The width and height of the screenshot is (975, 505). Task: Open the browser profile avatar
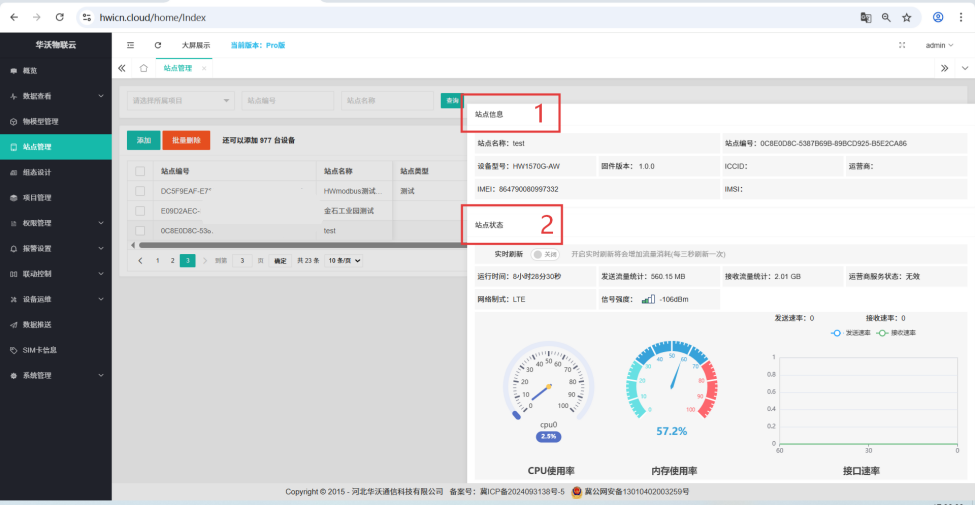(x=938, y=17)
